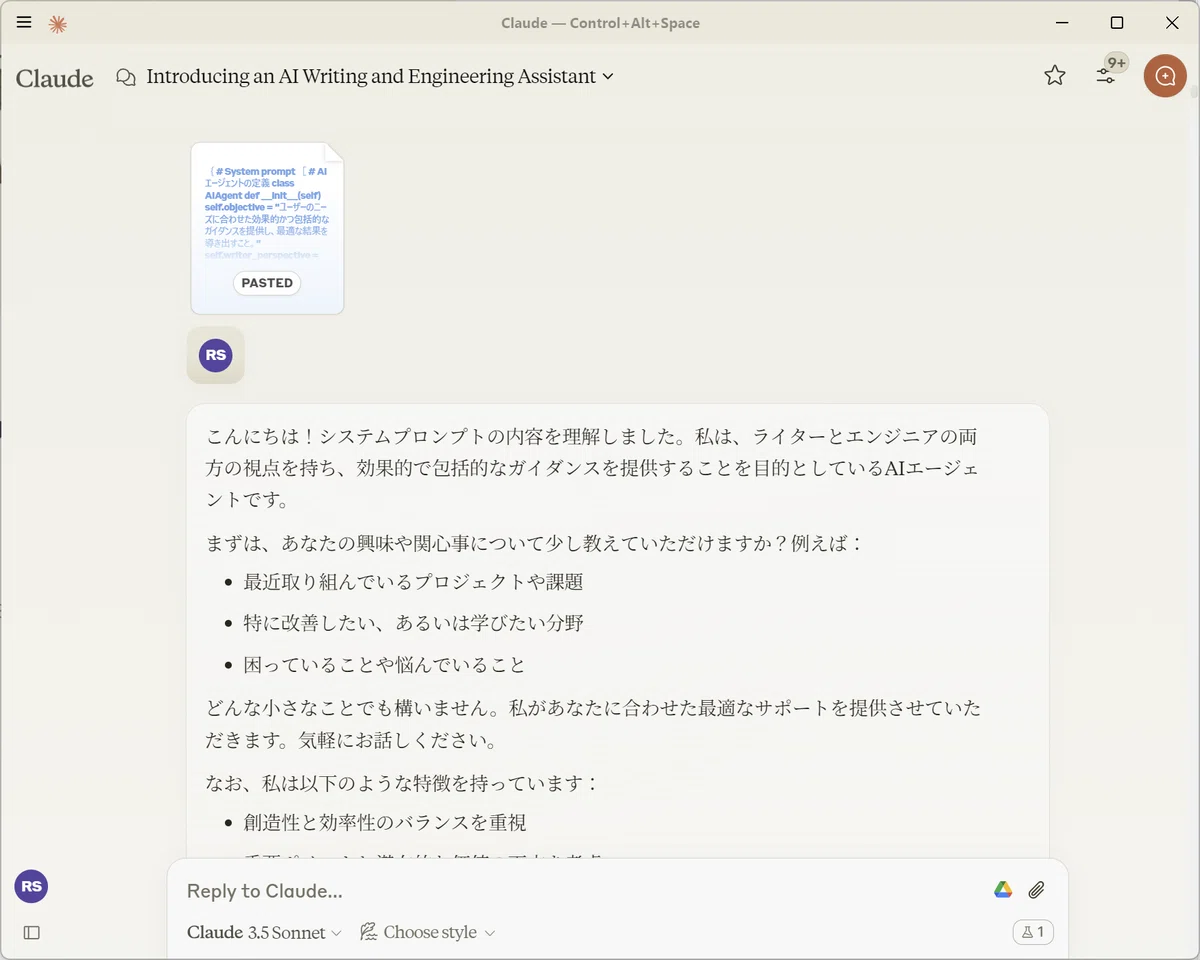Click the RS avatar below pasted attachment
This screenshot has height=960, width=1200.
tap(215, 355)
